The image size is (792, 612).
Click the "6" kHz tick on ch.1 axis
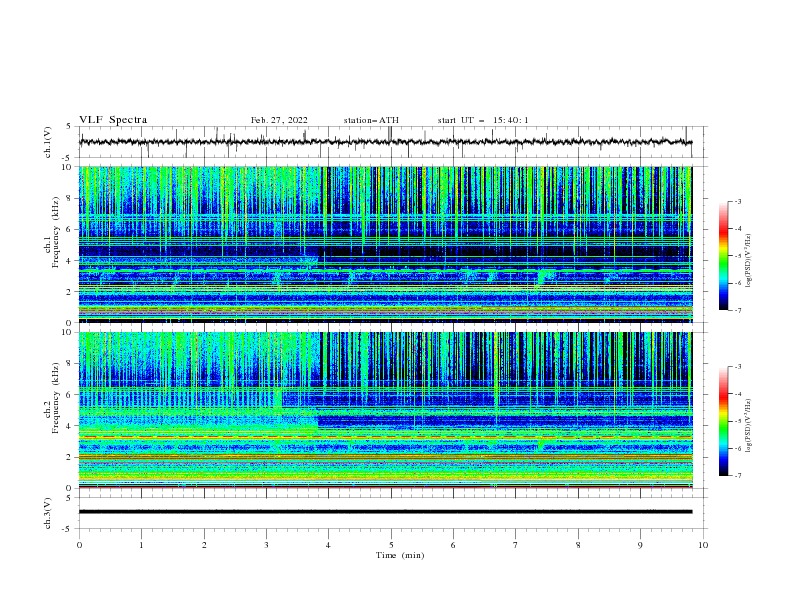(x=71, y=229)
